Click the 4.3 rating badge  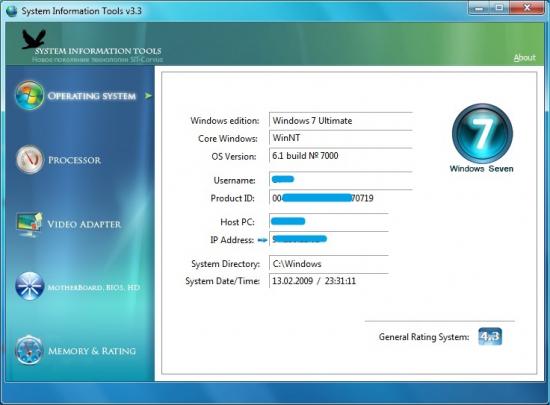(490, 337)
